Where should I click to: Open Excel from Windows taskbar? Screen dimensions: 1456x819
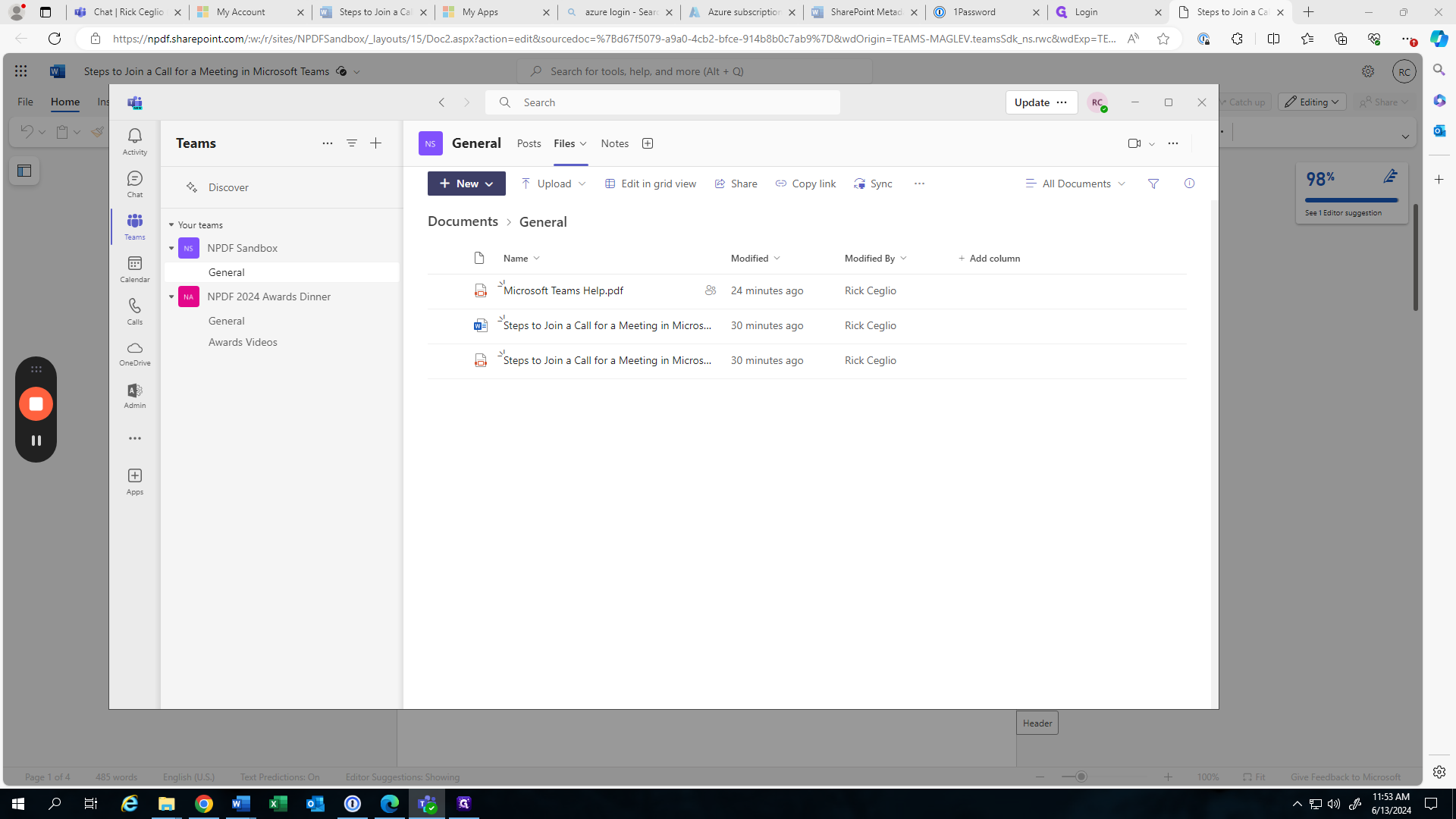(278, 804)
